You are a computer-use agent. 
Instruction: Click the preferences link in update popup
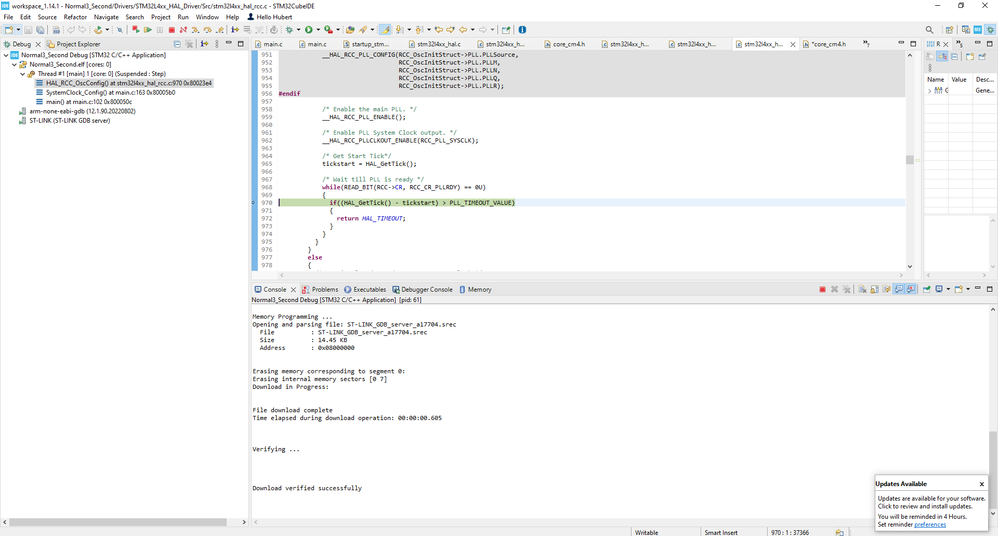pos(929,524)
